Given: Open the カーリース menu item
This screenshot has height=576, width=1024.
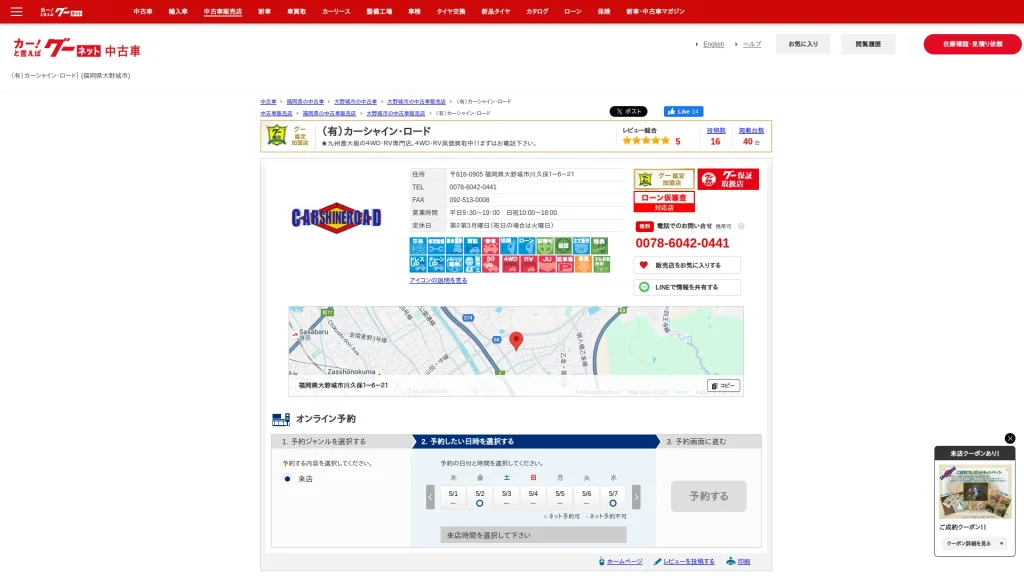Looking at the screenshot, I should coord(336,12).
